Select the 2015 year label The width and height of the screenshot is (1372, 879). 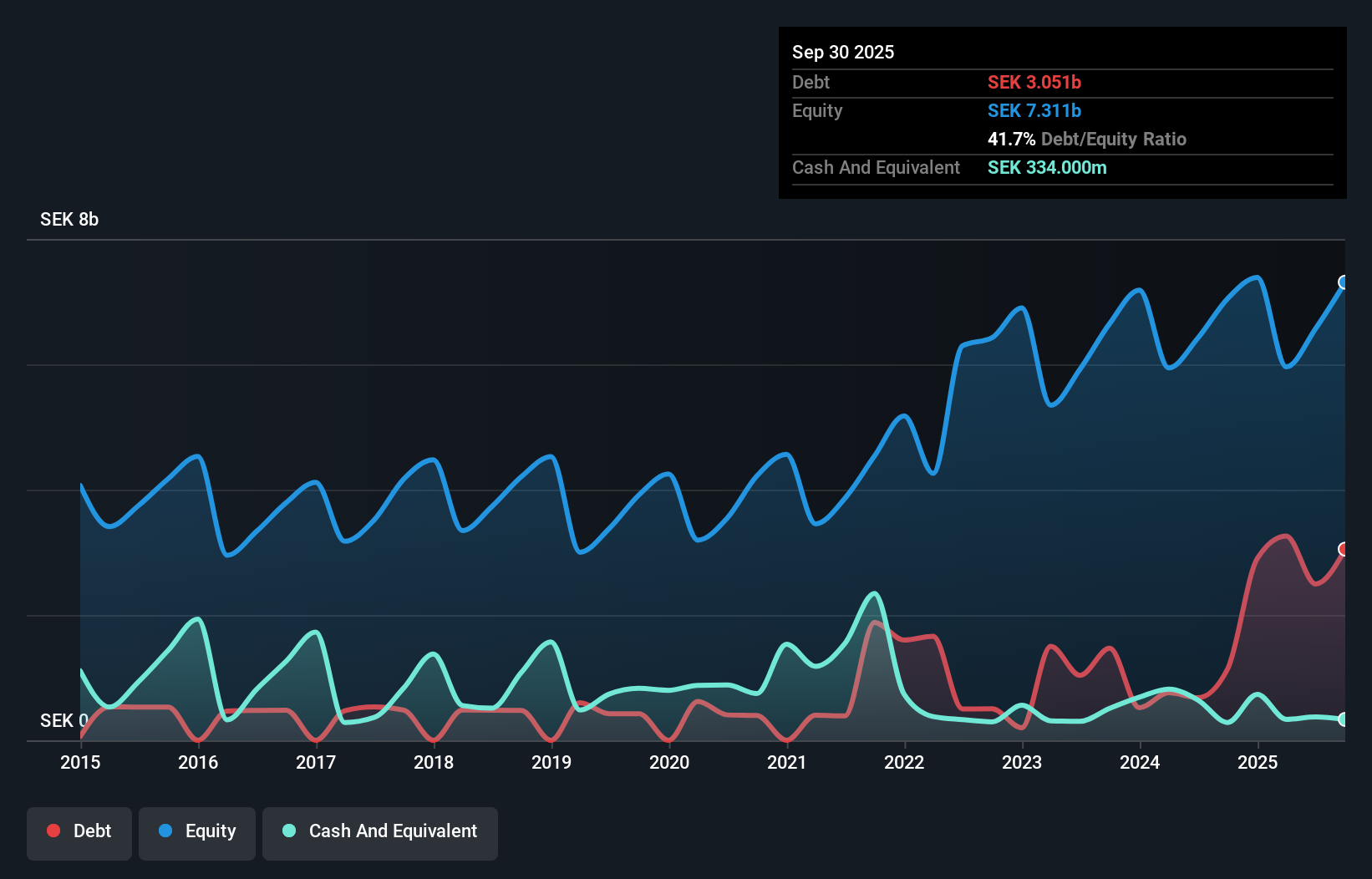pyautogui.click(x=79, y=762)
